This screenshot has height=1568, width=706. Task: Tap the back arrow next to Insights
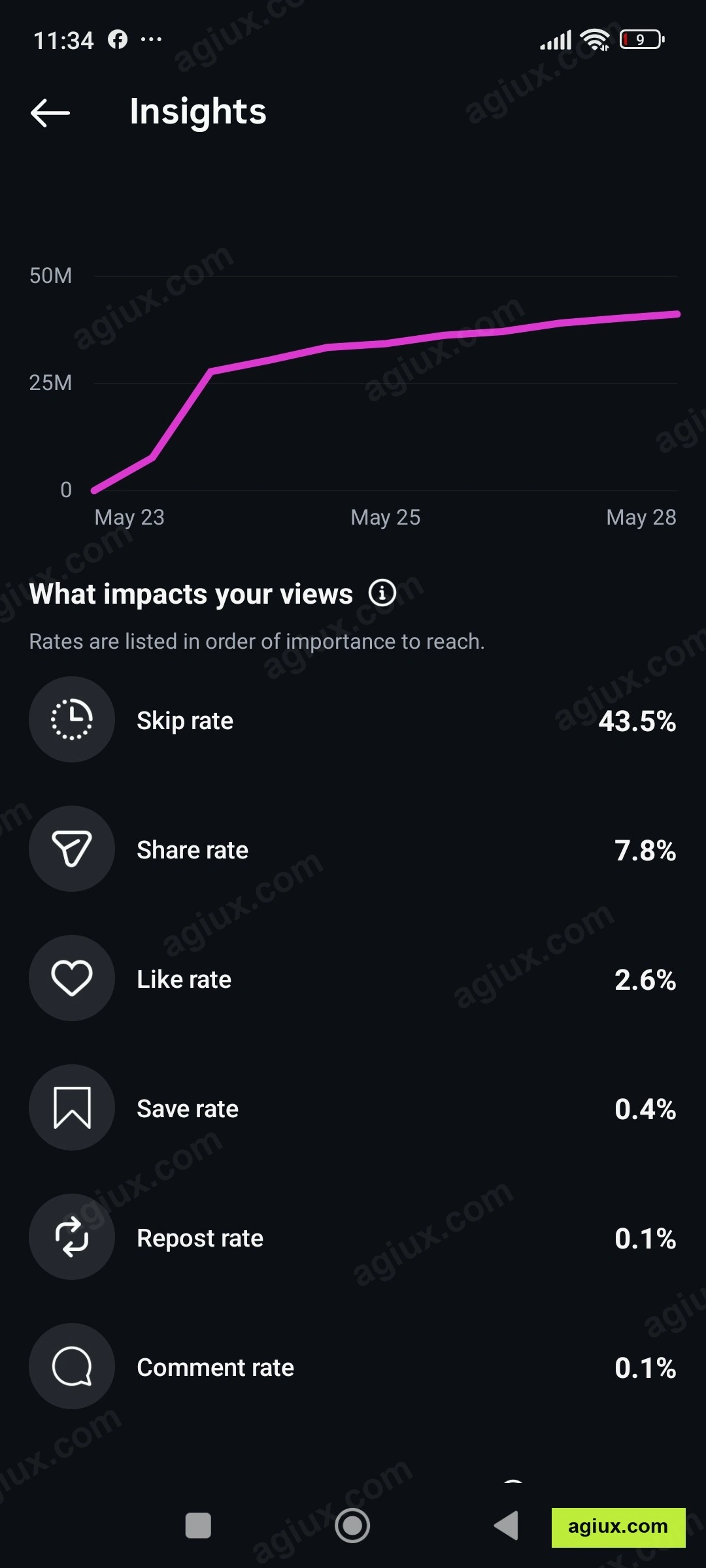tap(50, 112)
